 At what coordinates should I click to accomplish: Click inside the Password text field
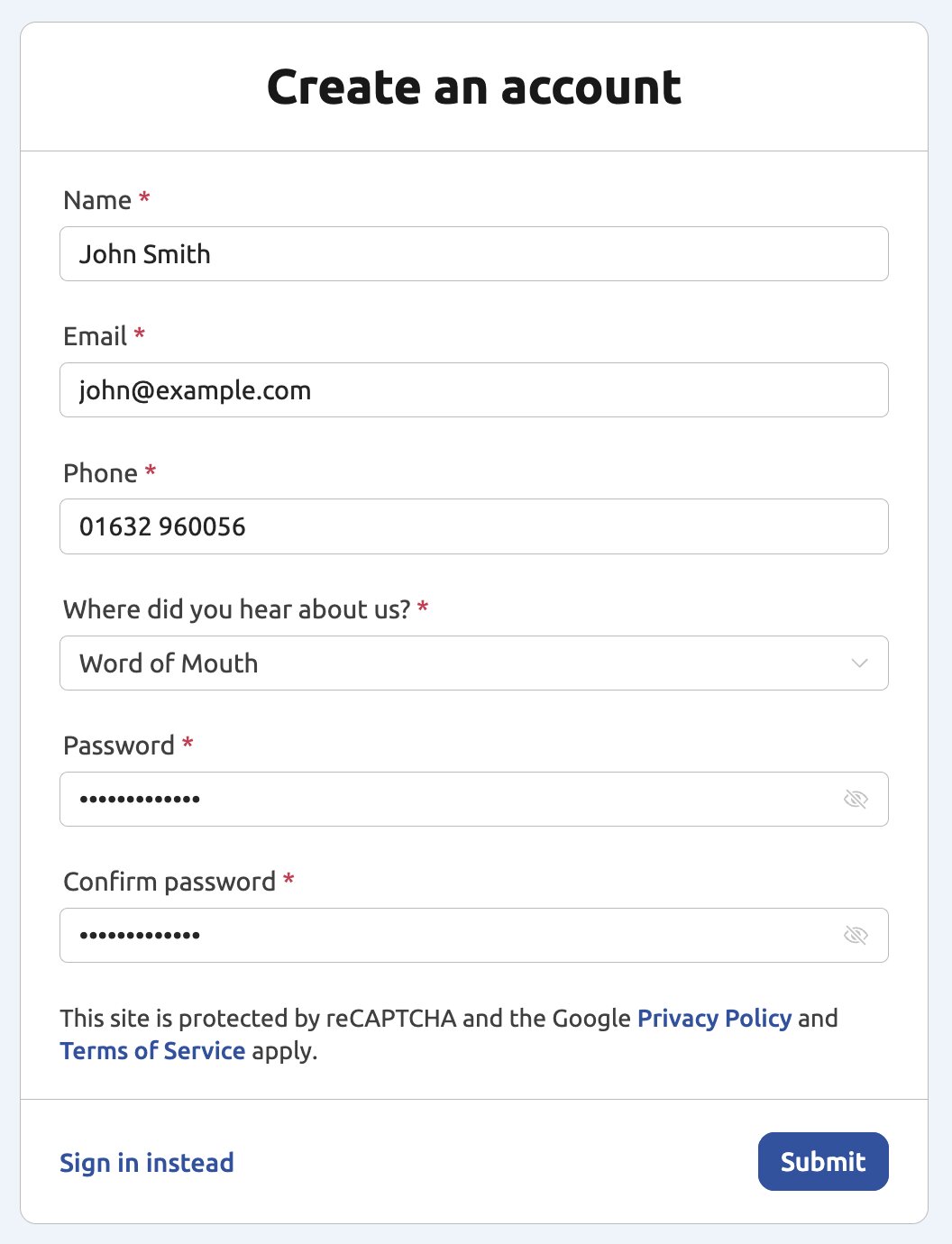coord(451,799)
